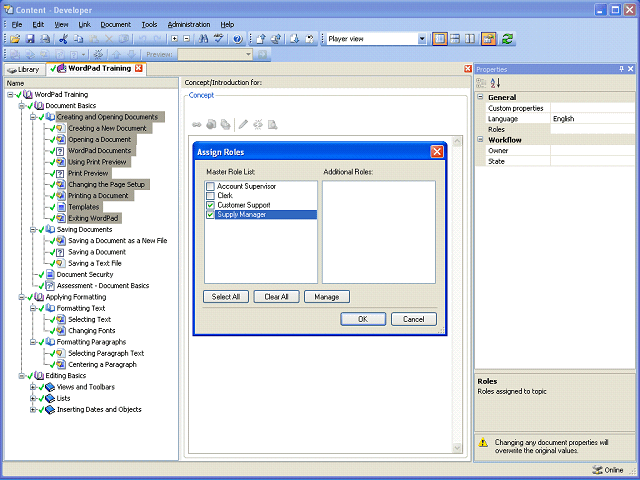The height and width of the screenshot is (480, 640).
Task: Click the Concept pane vertical scrollbar
Action: (x=457, y=295)
